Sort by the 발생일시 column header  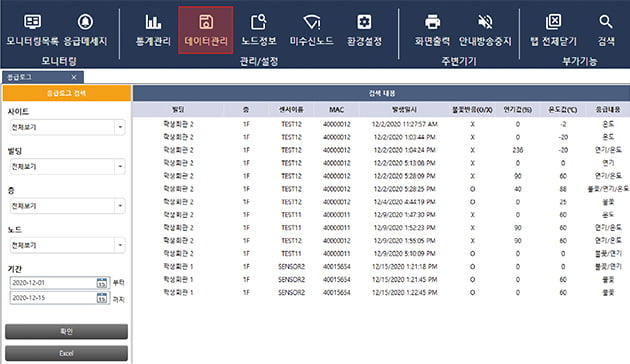tap(404, 109)
